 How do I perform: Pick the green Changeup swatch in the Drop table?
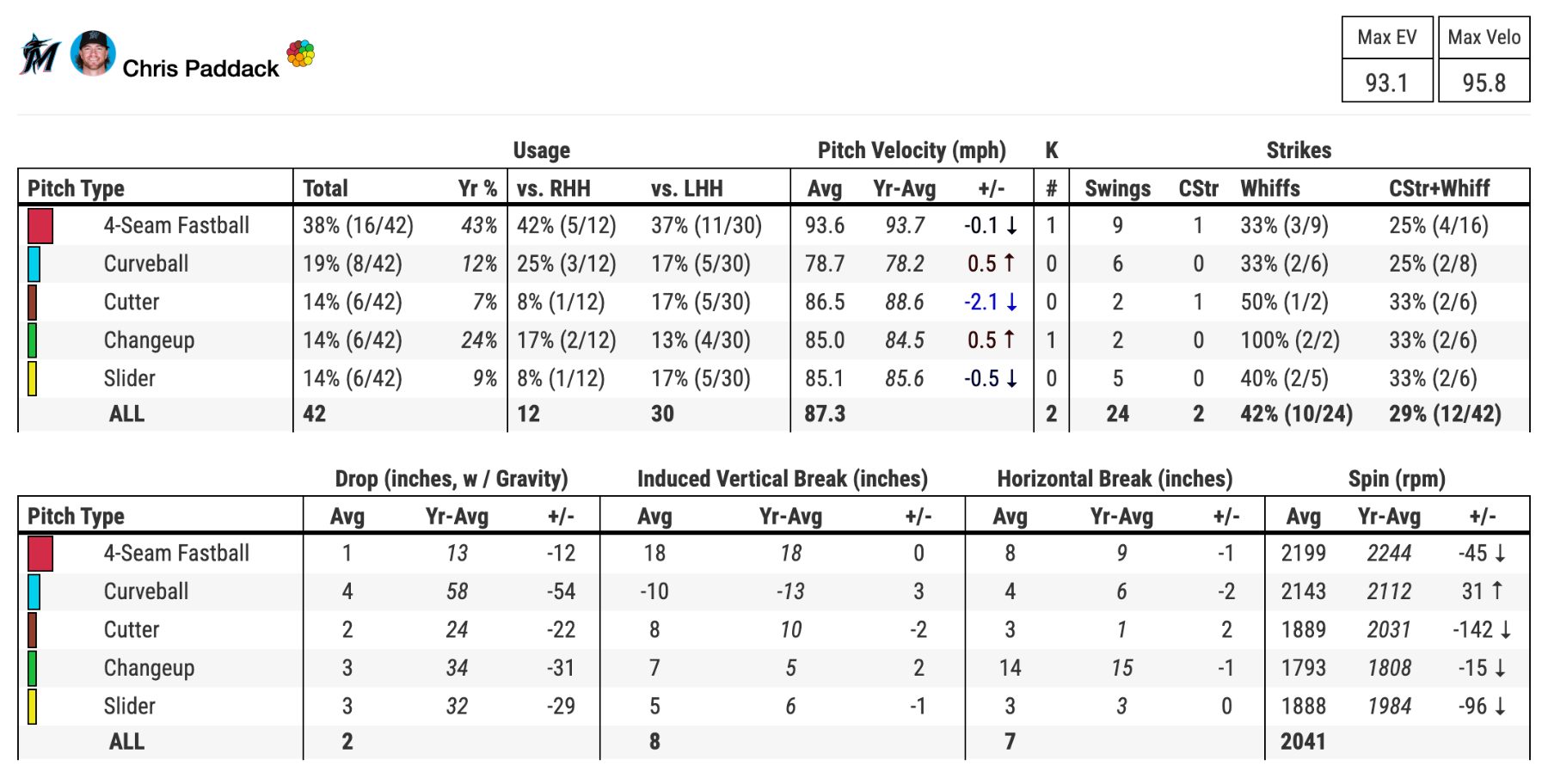[x=33, y=668]
